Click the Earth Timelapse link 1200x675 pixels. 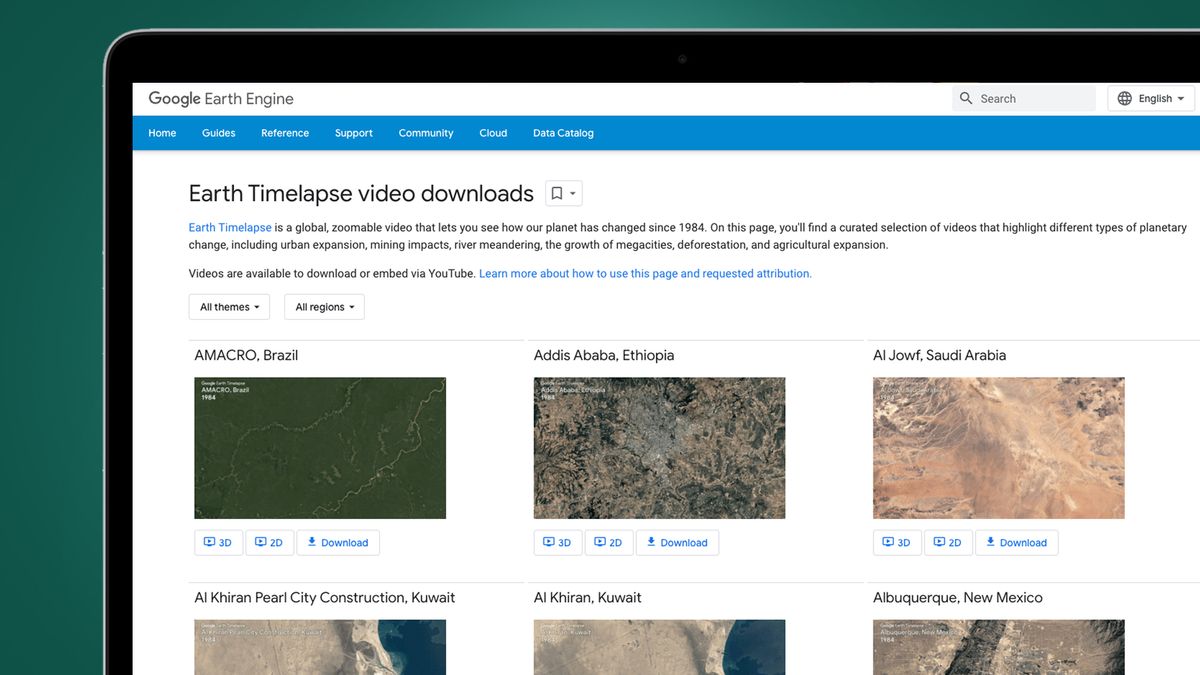pos(230,227)
